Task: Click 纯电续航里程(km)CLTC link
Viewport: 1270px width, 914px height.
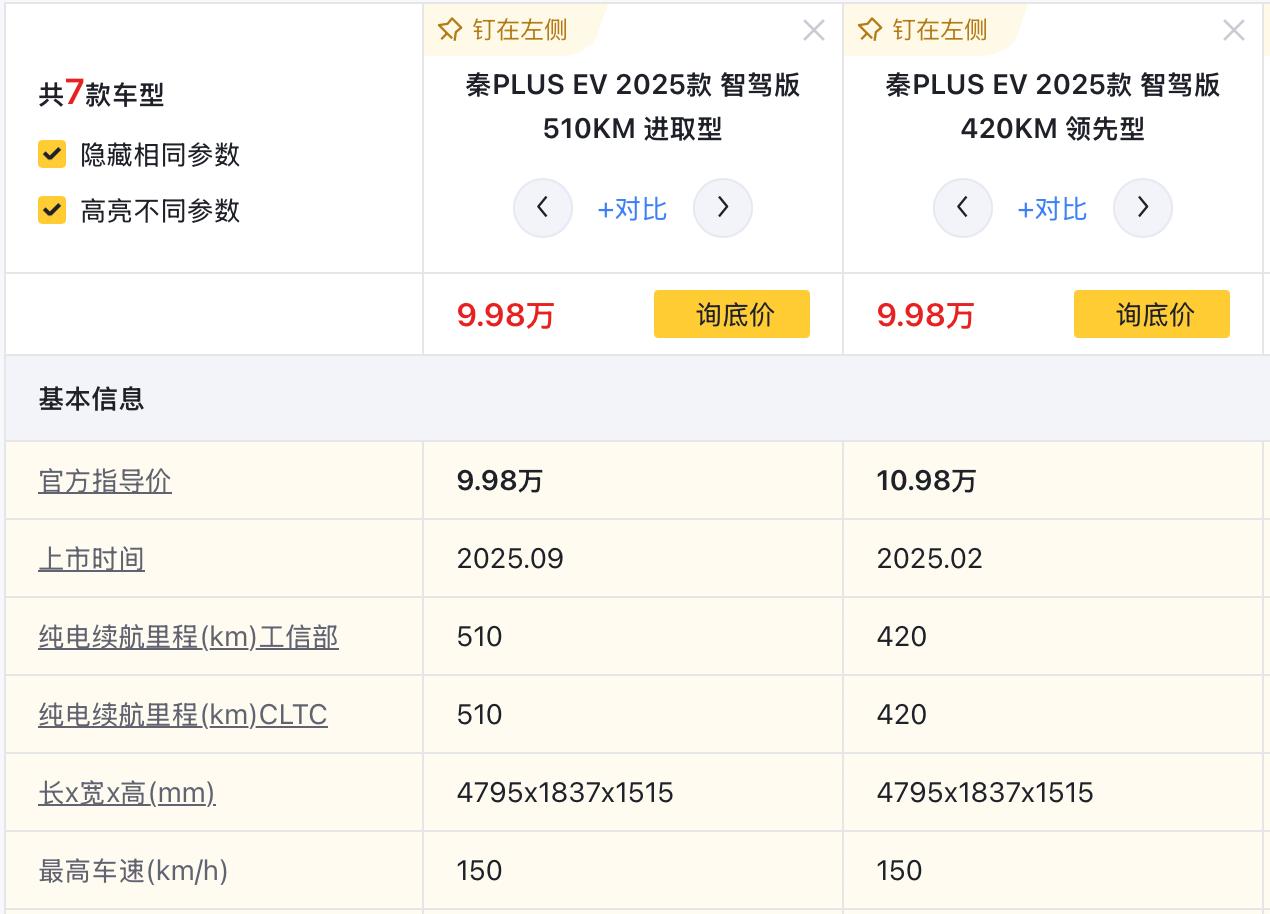Action: click(183, 715)
